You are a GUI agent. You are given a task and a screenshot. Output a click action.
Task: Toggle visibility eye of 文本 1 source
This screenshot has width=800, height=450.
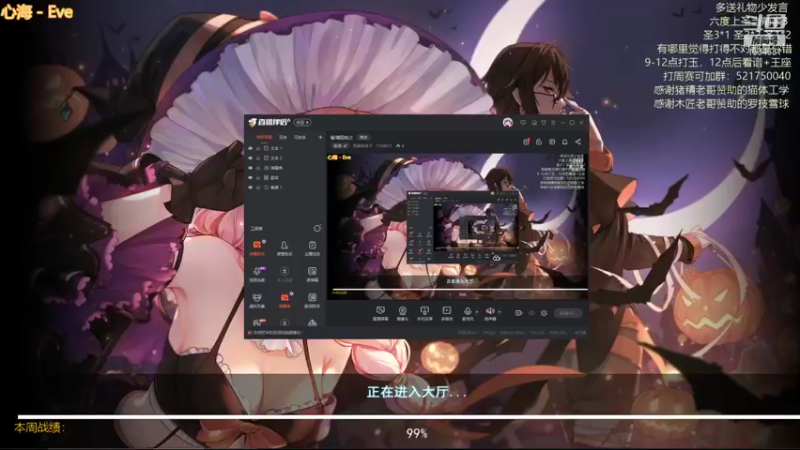250,148
